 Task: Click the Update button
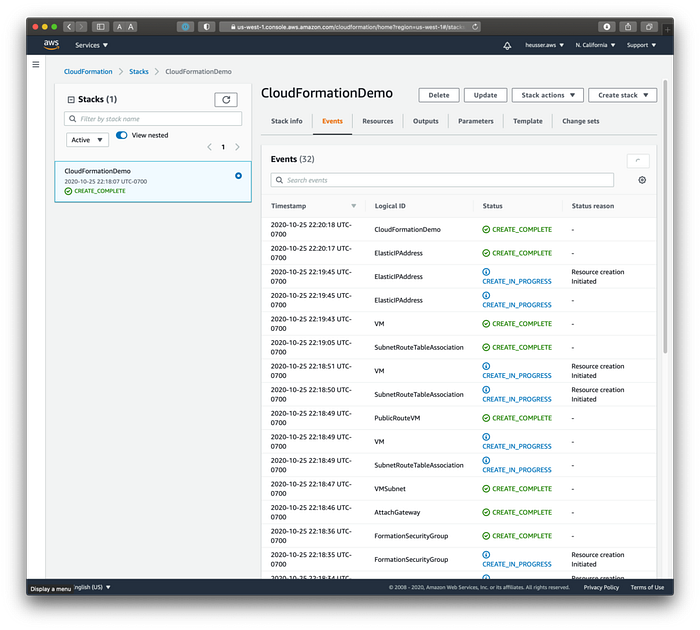pos(485,95)
